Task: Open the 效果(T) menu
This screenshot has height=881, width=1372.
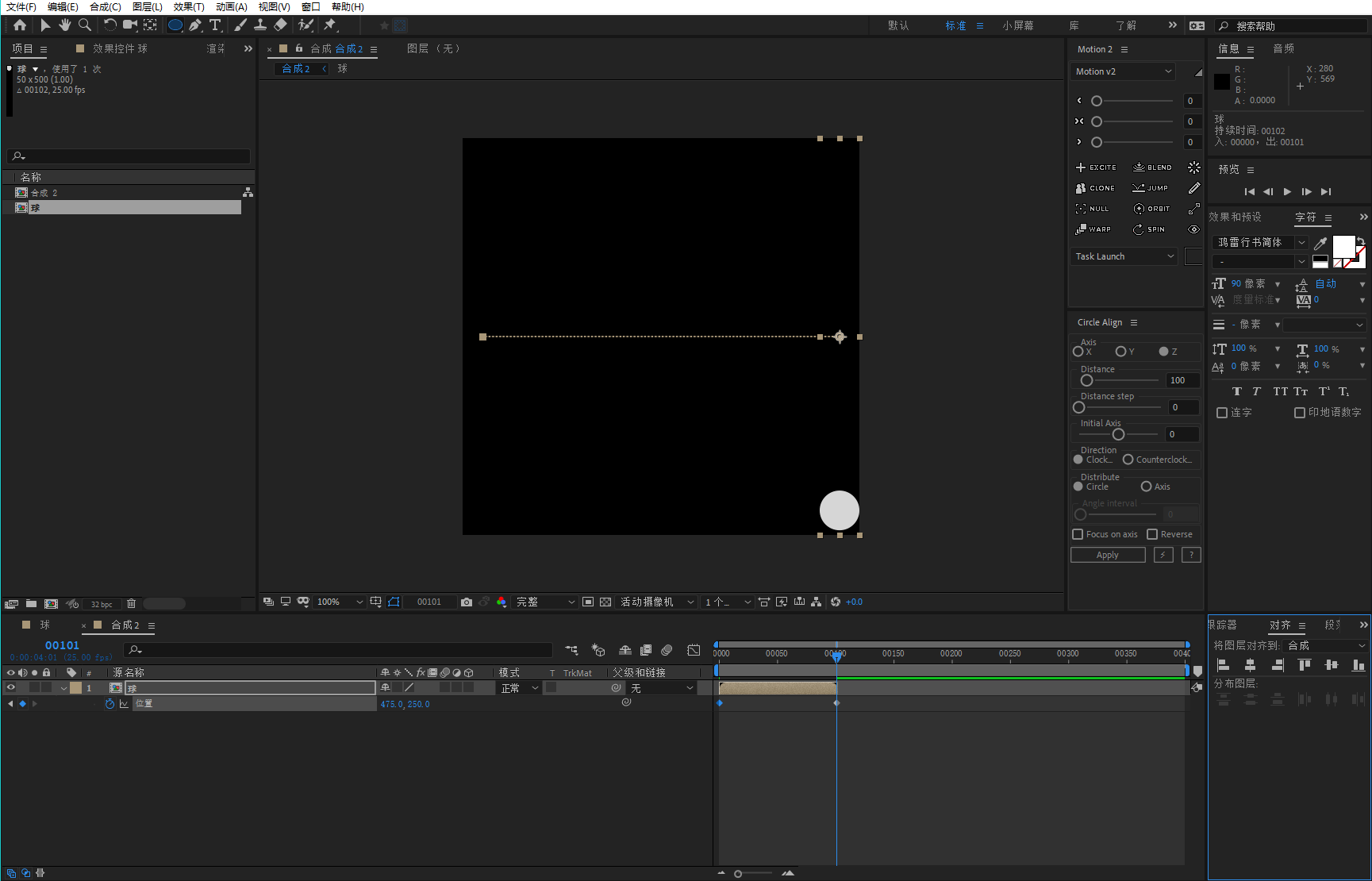Action: point(189,6)
